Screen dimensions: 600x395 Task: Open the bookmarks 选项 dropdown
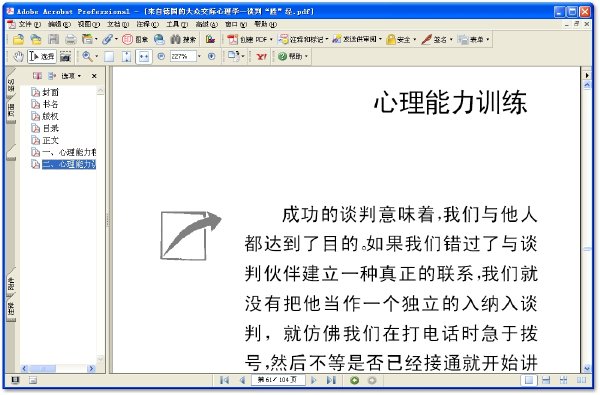71,76
